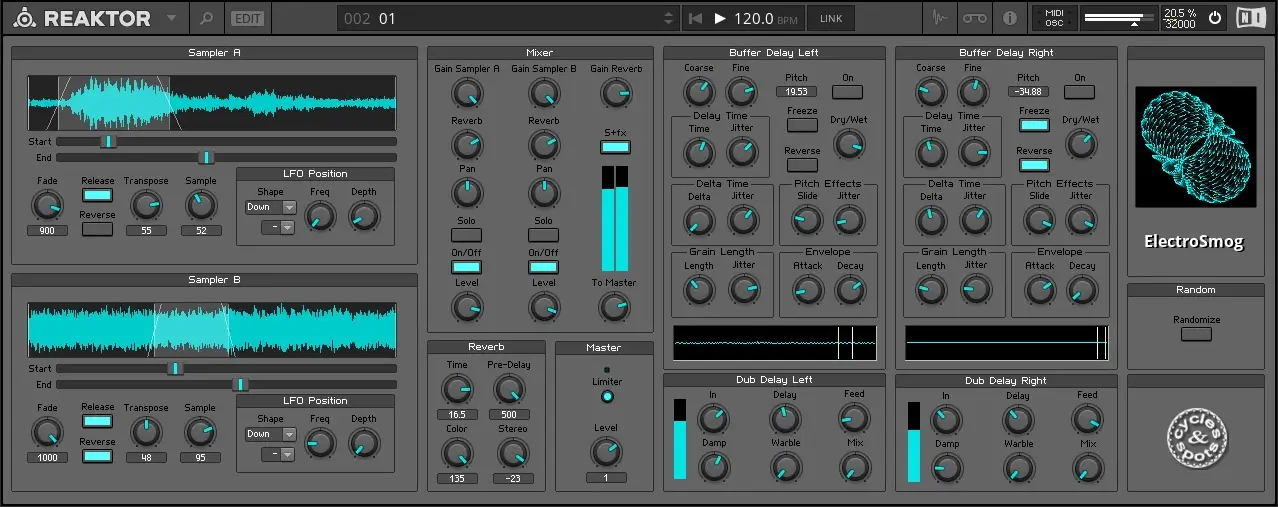Toggle Buffer Delay Left Freeze button

point(802,125)
